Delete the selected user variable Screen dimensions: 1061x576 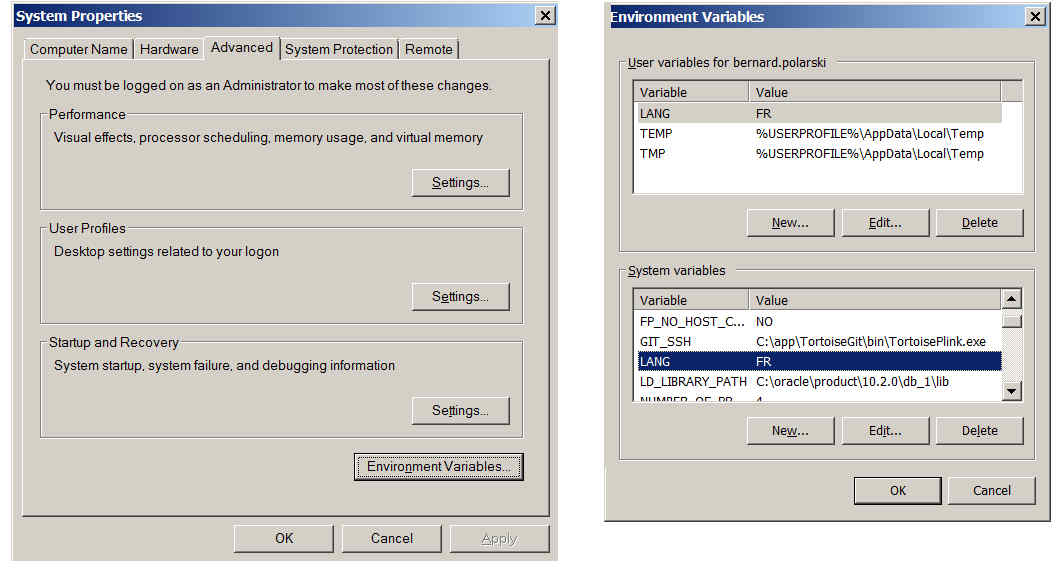tap(979, 223)
